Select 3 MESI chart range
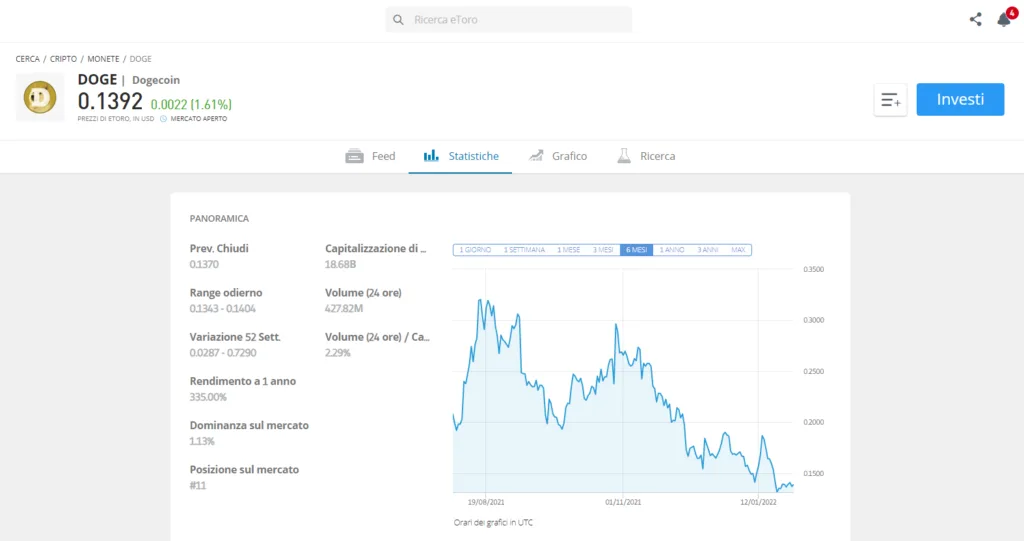 tap(603, 250)
